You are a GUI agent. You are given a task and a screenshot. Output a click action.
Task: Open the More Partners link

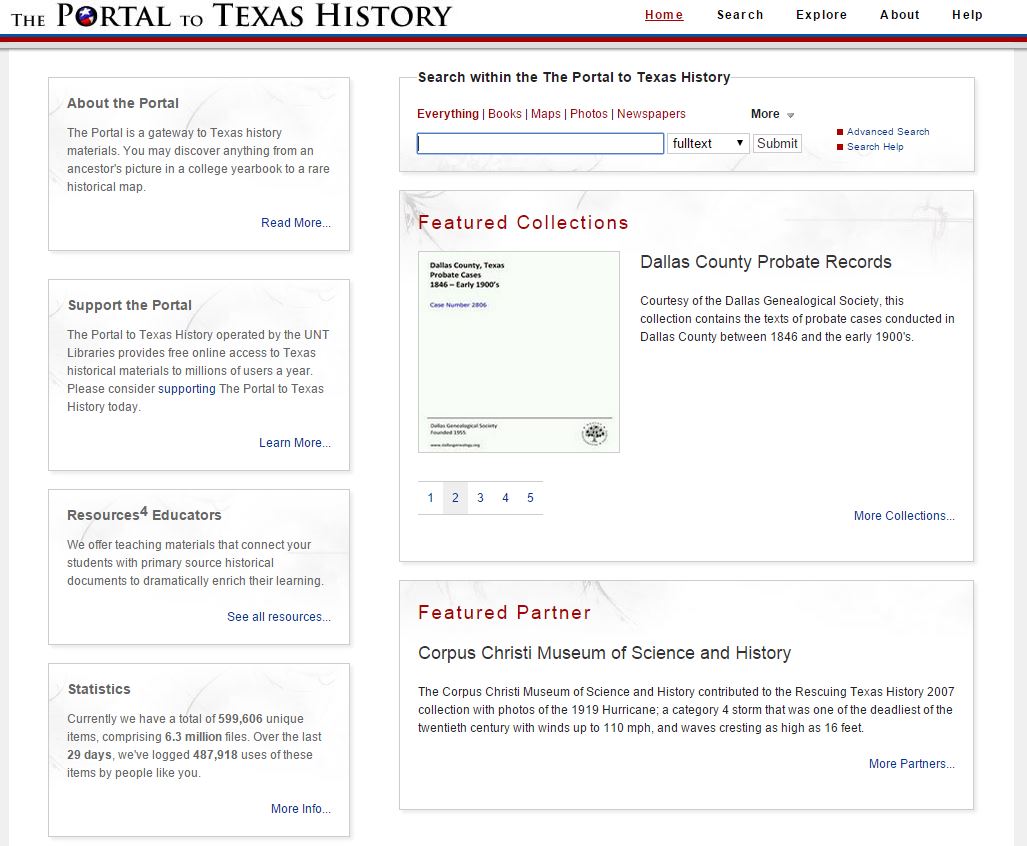pos(912,763)
